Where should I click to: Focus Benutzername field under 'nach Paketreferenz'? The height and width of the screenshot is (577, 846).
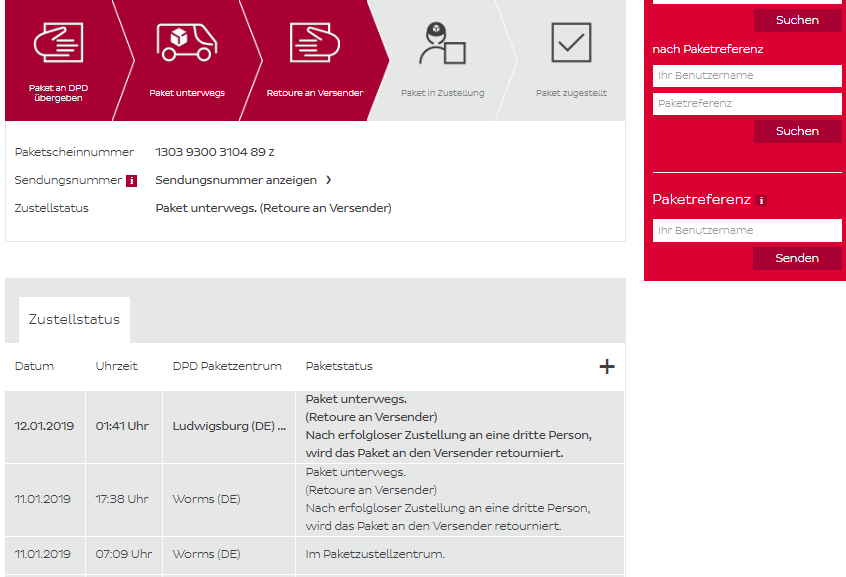pyautogui.click(x=747, y=76)
